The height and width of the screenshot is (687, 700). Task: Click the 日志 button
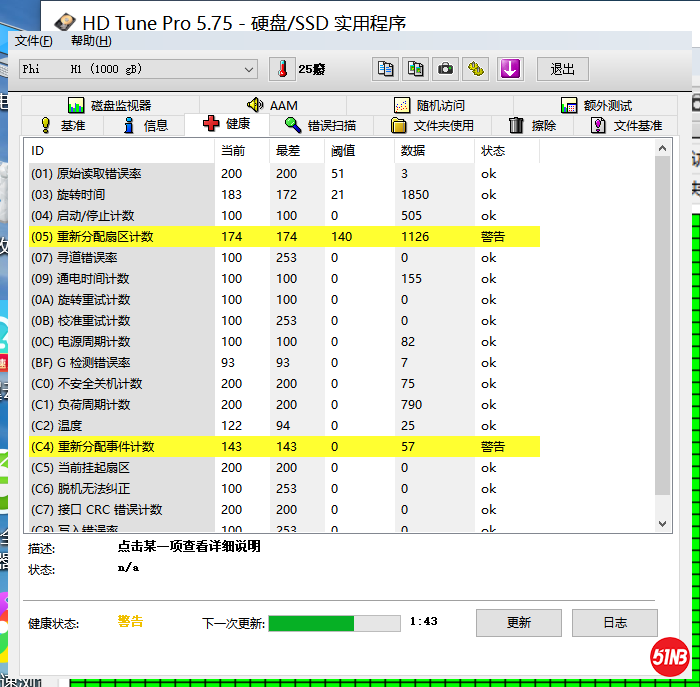point(615,622)
